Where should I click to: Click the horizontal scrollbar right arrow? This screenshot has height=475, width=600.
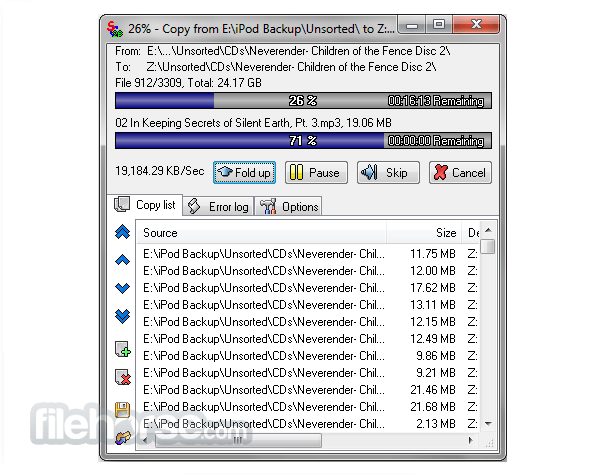coord(471,440)
